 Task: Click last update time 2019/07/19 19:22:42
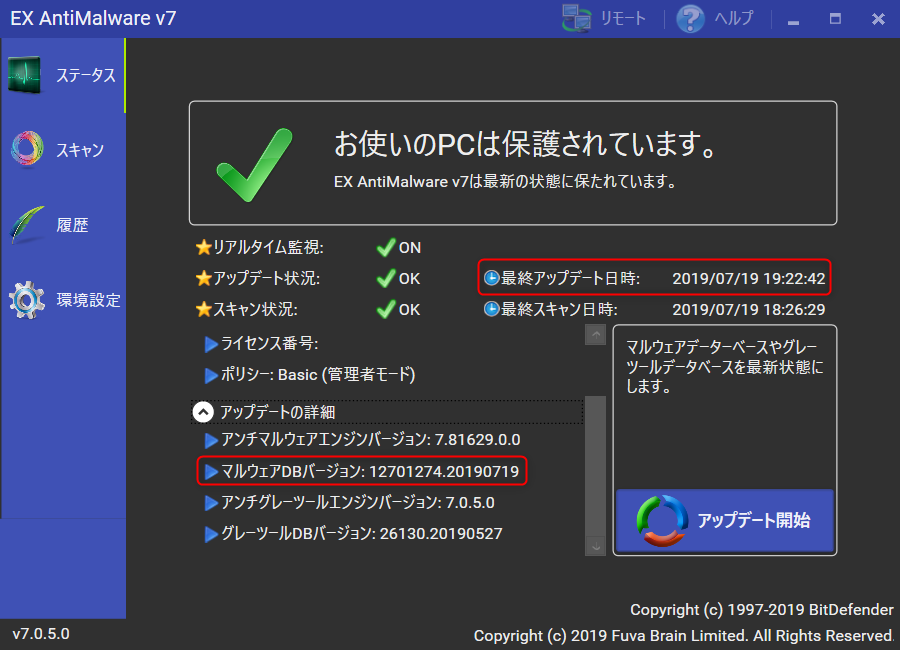[748, 278]
